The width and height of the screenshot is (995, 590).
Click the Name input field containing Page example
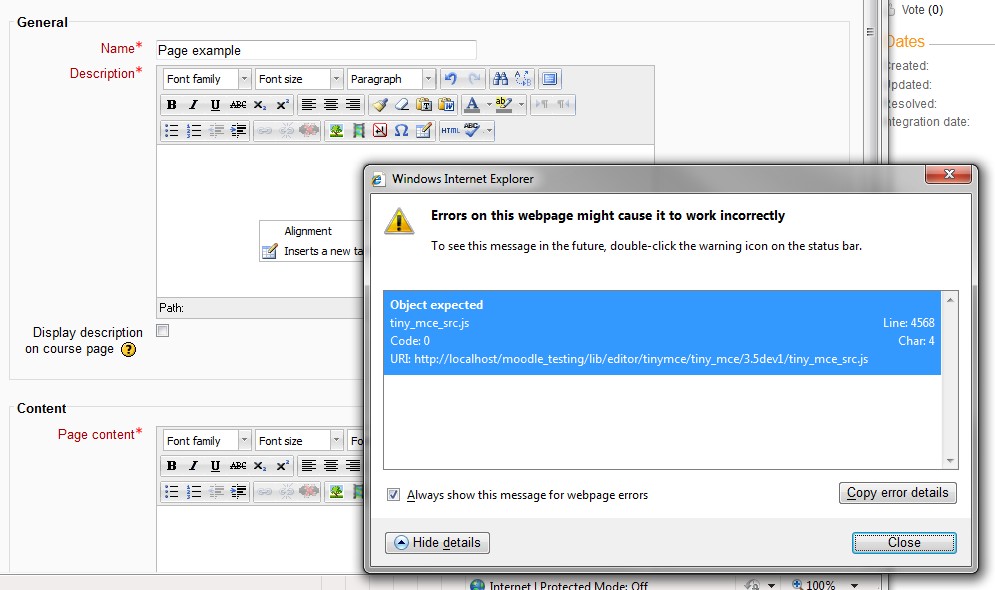316,50
